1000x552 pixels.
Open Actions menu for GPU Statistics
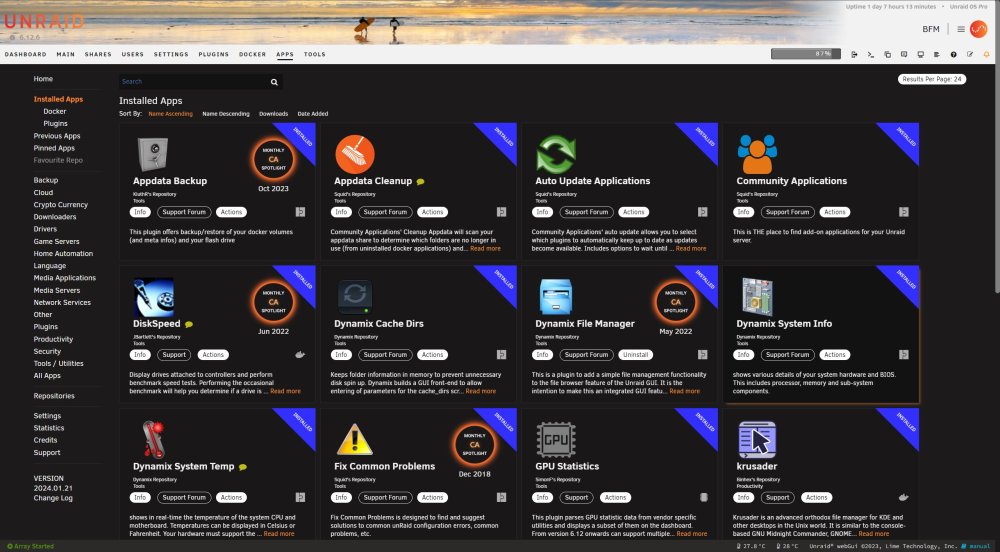point(615,498)
